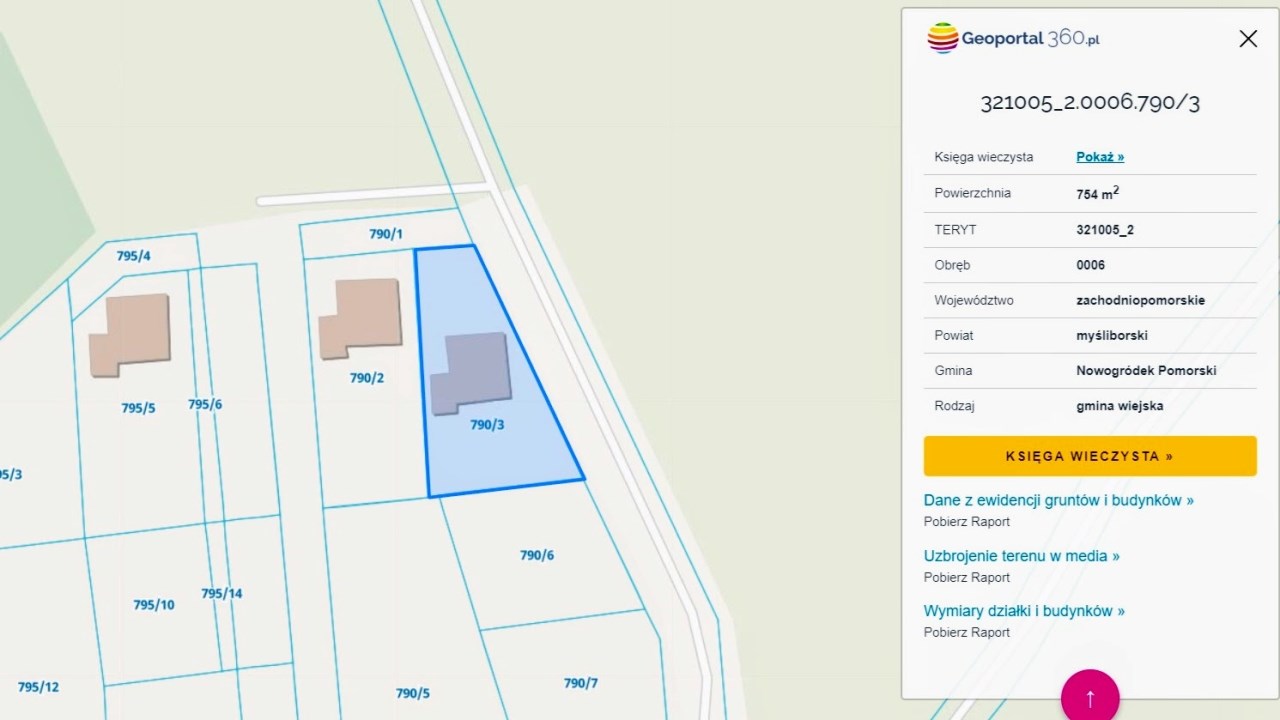This screenshot has width=1280, height=720.
Task: Open the Pokaż » land register link
Action: [x=1100, y=157]
